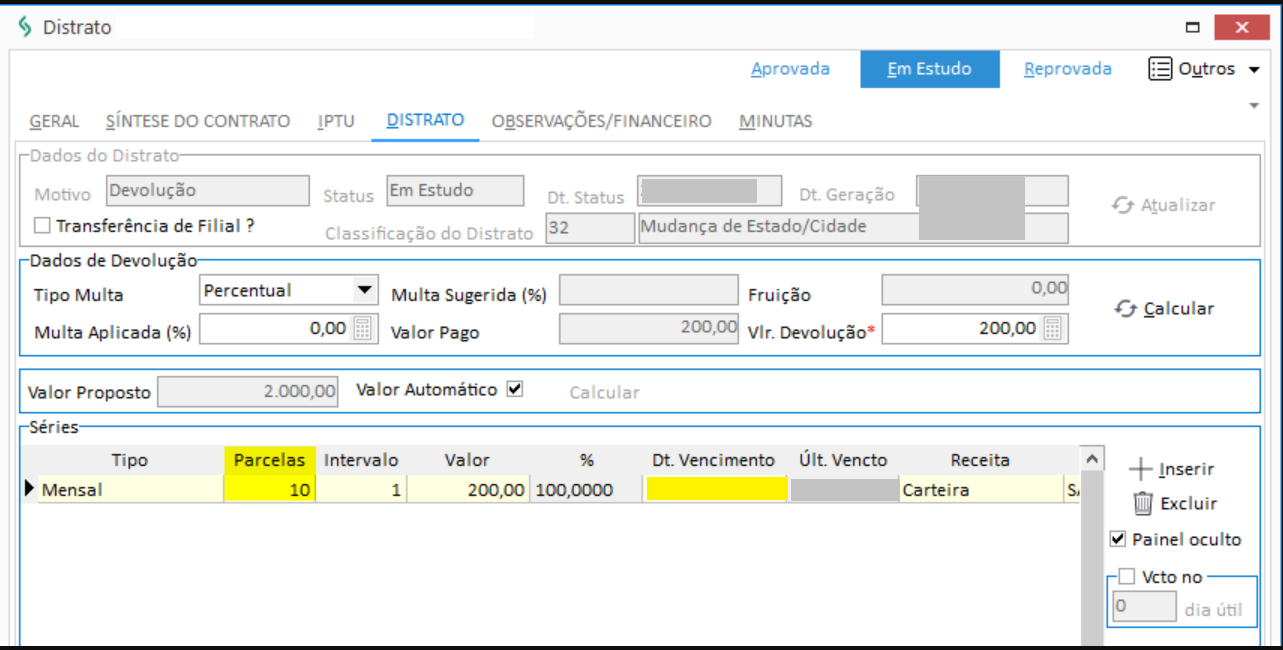Expand the Outros dropdown arrow

click(x=1254, y=70)
